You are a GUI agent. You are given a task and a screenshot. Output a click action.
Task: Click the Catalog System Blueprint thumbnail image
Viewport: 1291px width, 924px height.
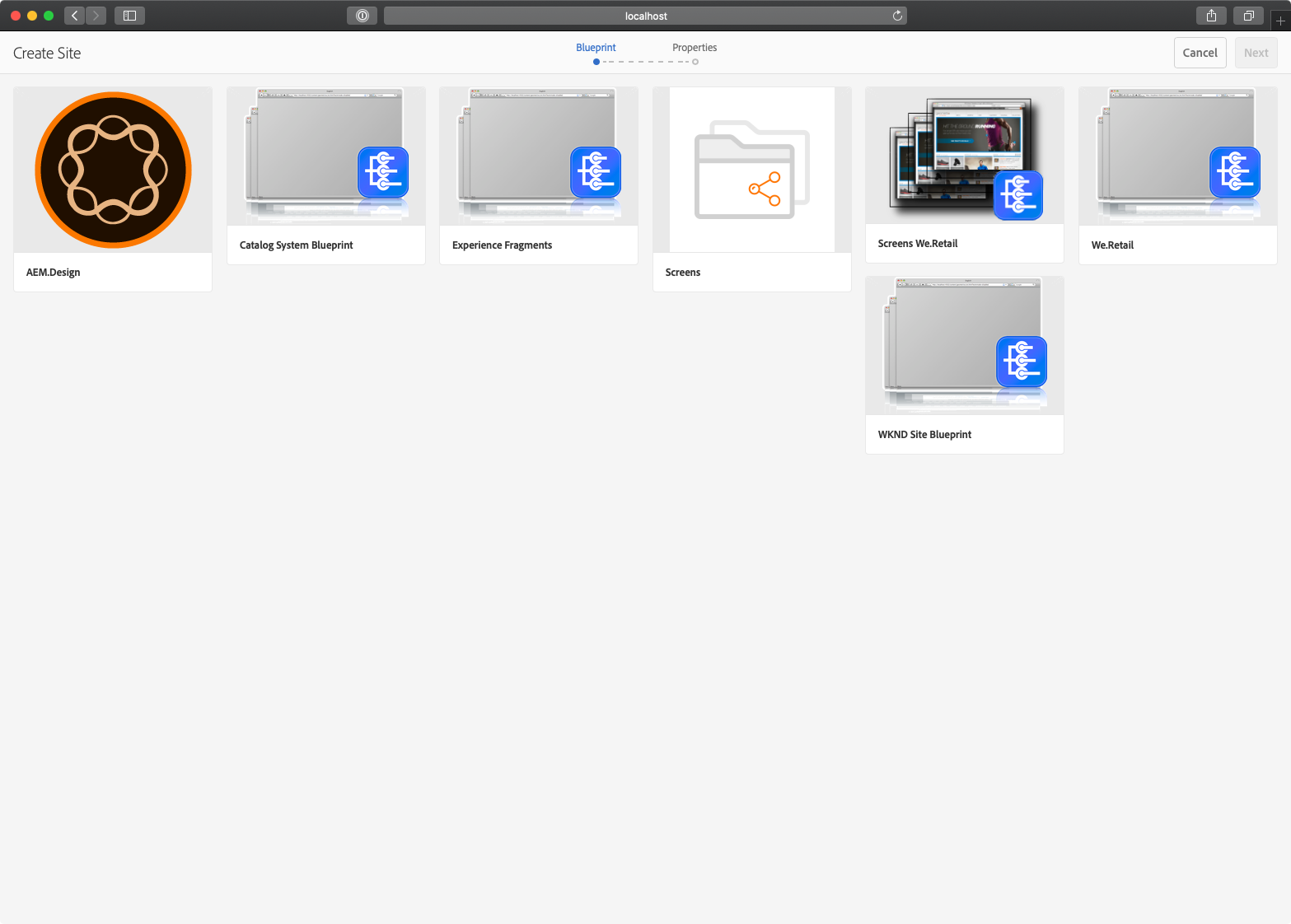[x=326, y=156]
